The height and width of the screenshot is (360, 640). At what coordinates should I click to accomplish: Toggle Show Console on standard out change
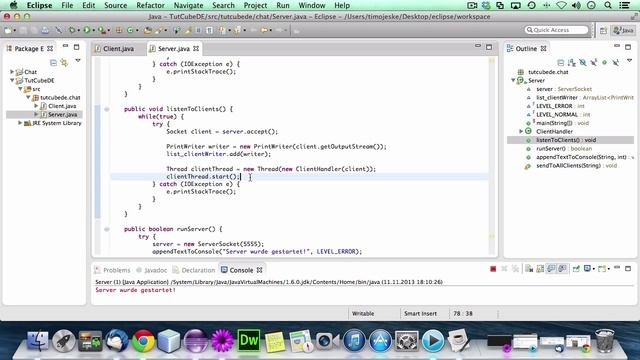(551, 269)
